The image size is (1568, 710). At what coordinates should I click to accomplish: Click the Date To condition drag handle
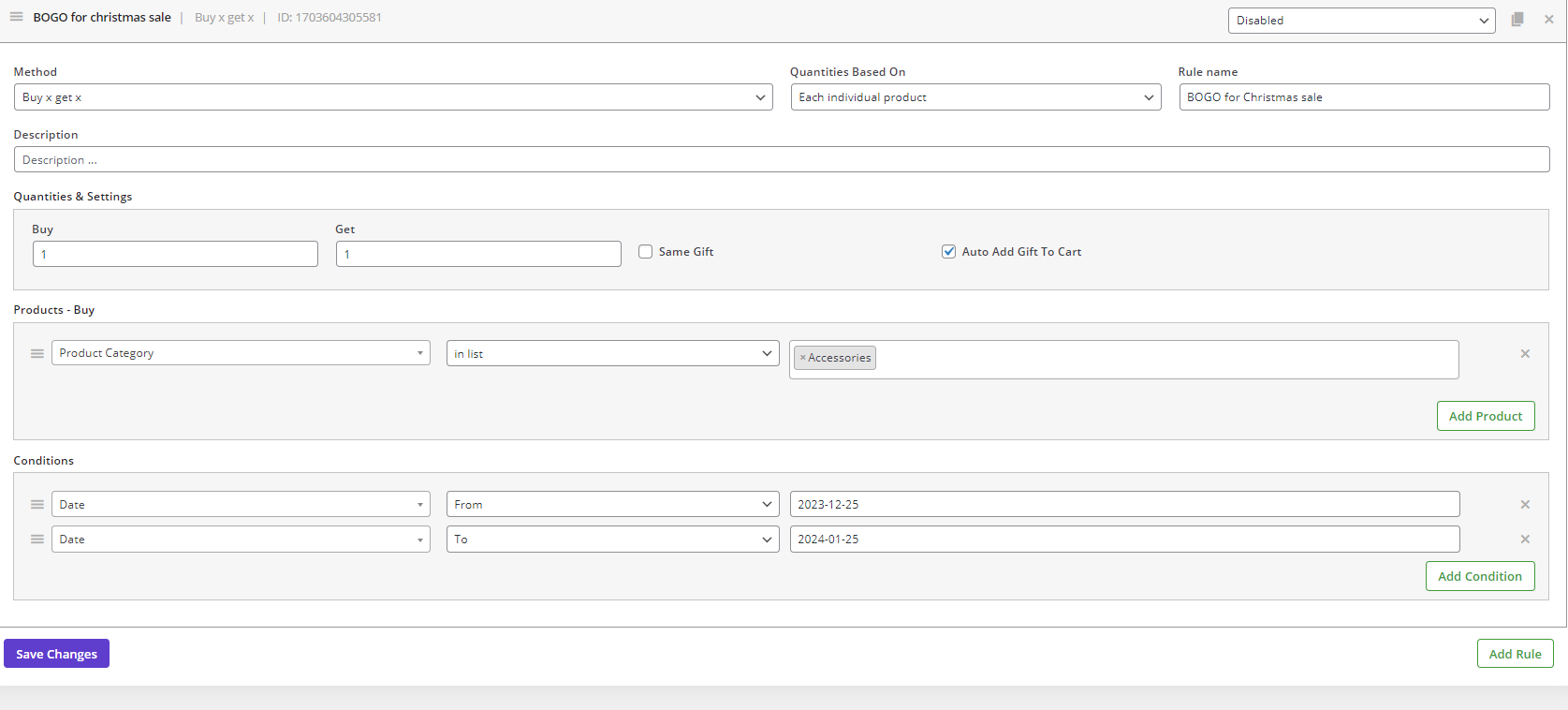coord(37,540)
